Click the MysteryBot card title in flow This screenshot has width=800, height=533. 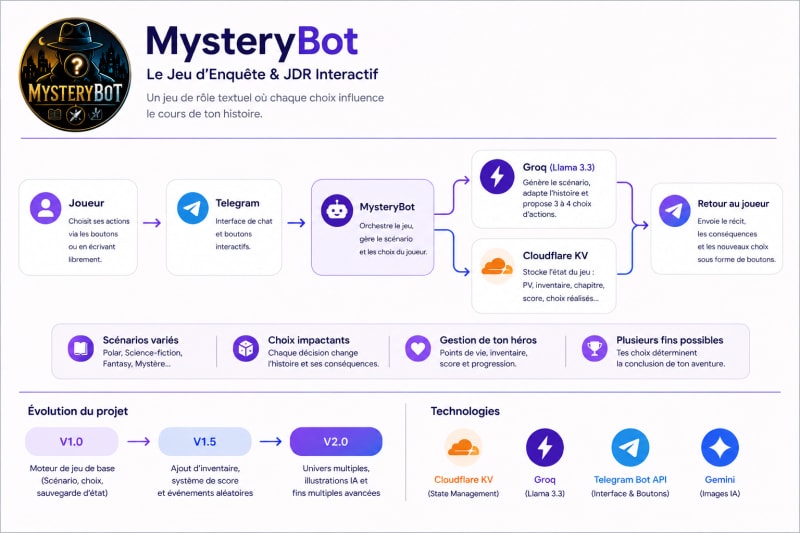coord(387,207)
